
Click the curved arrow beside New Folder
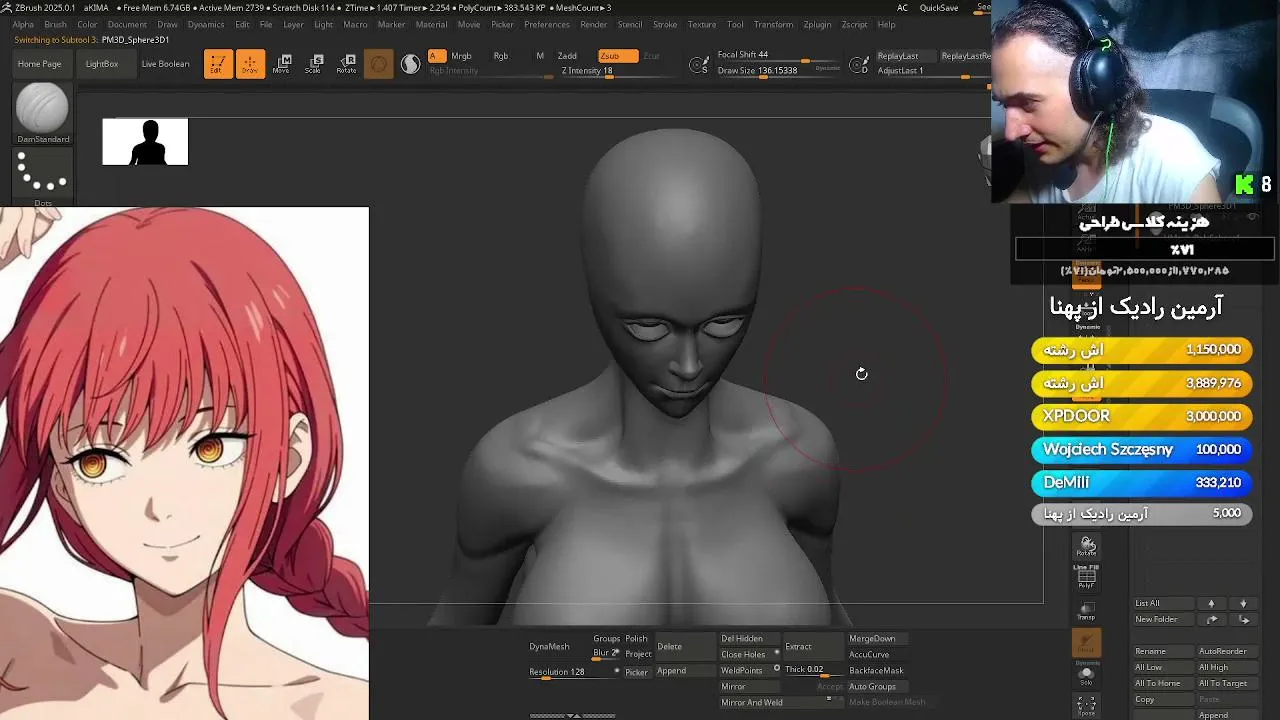pos(1211,620)
